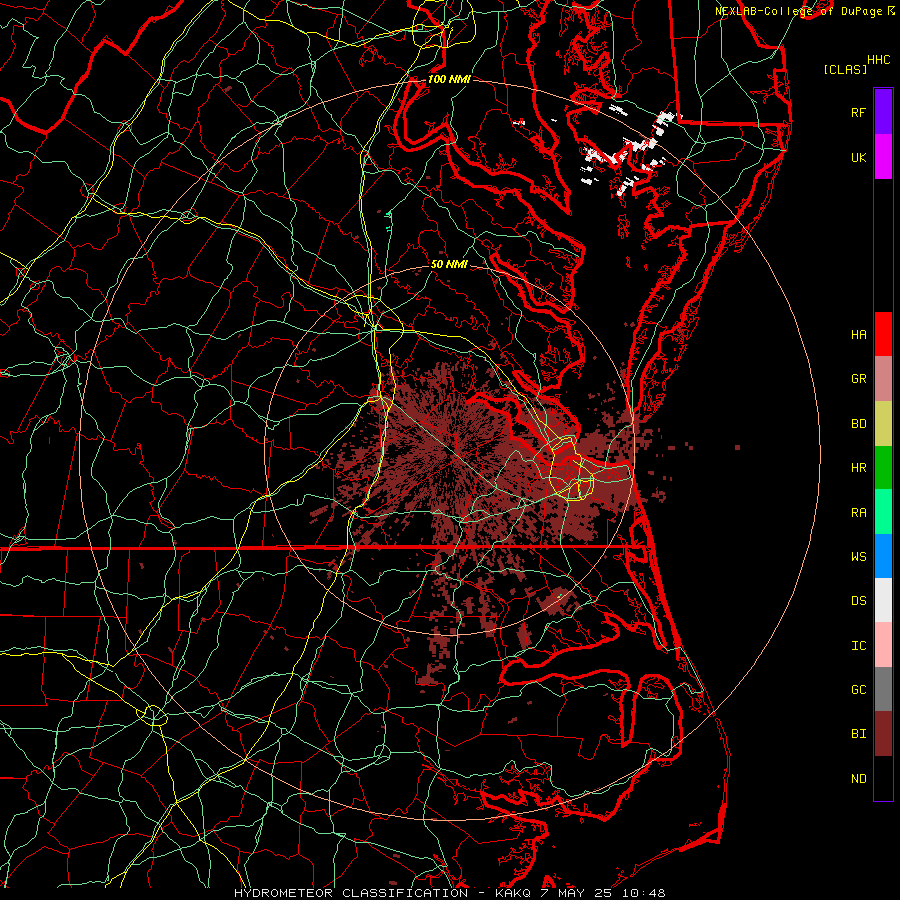
Task: Click the HA red legend color swatch
Action: coord(883,334)
